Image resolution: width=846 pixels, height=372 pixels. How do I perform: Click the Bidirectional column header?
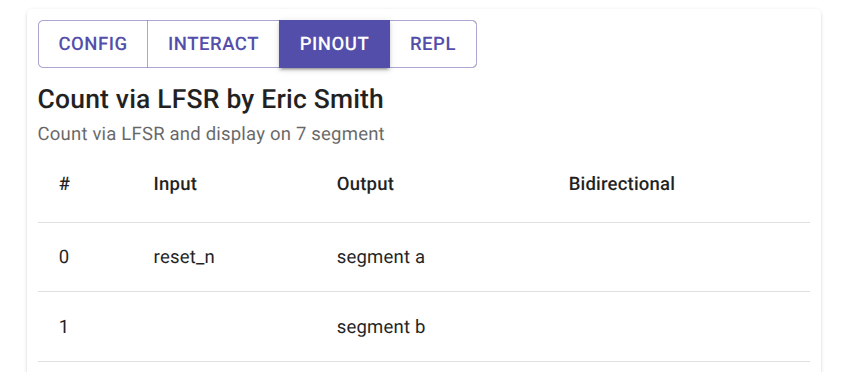(622, 184)
